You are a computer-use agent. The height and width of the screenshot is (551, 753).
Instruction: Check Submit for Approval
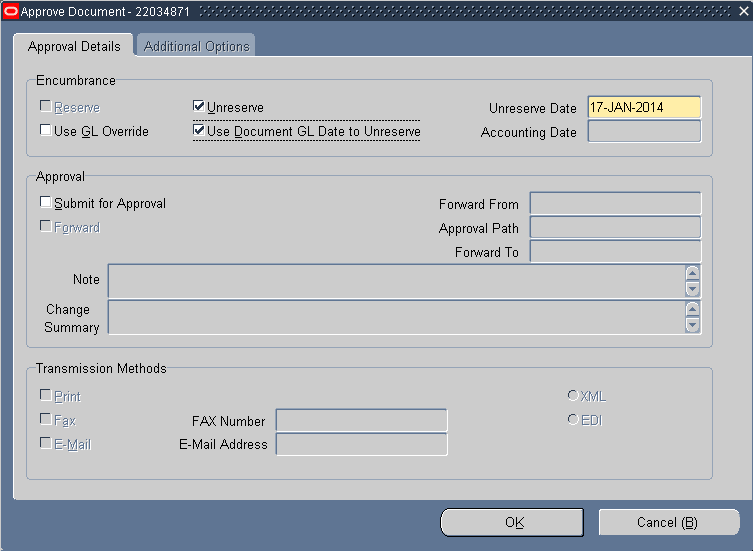(46, 202)
